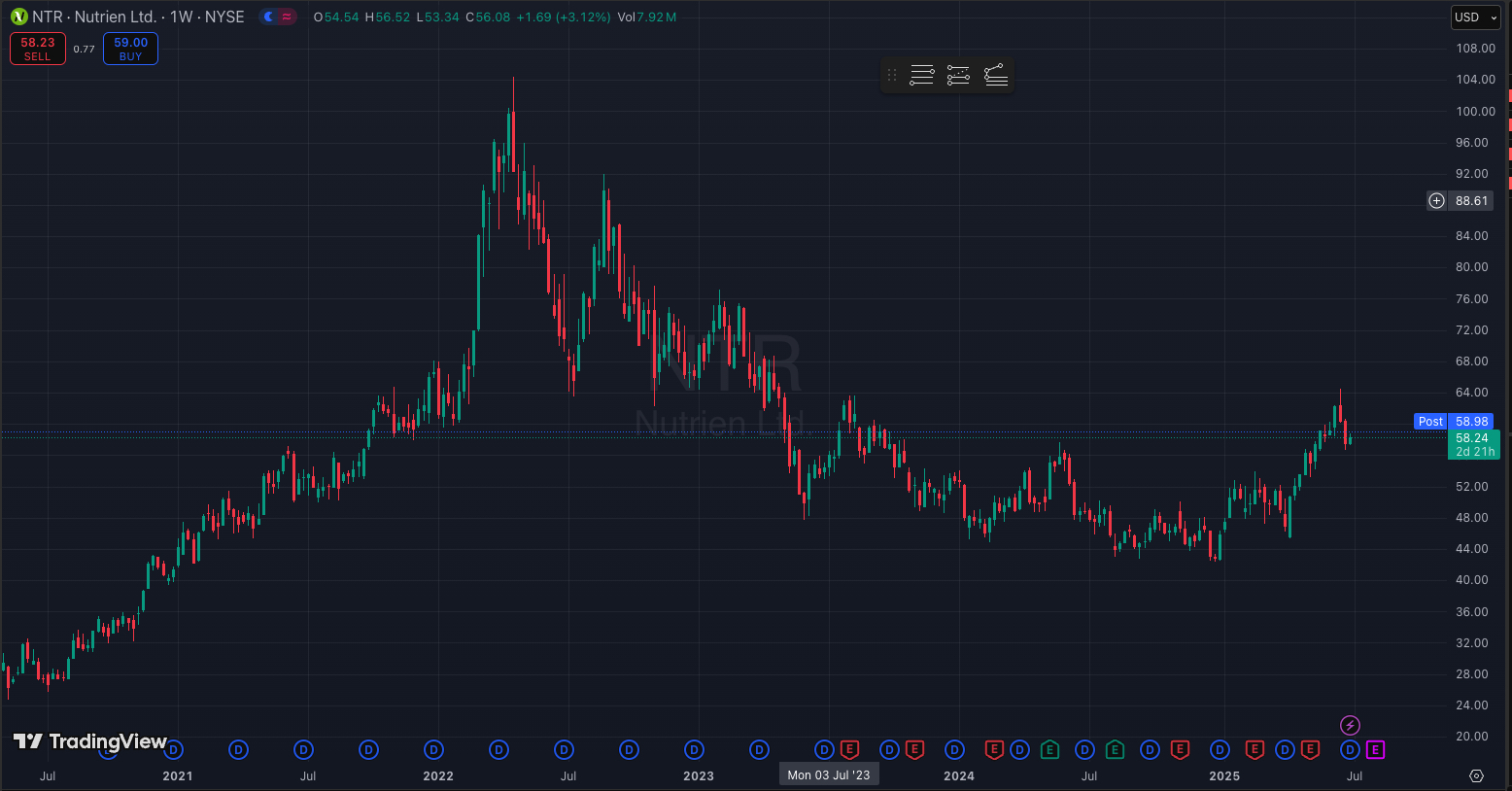Click red E marker above Mon 03 Jul '23
Screen dimensions: 1512x791
click(849, 749)
